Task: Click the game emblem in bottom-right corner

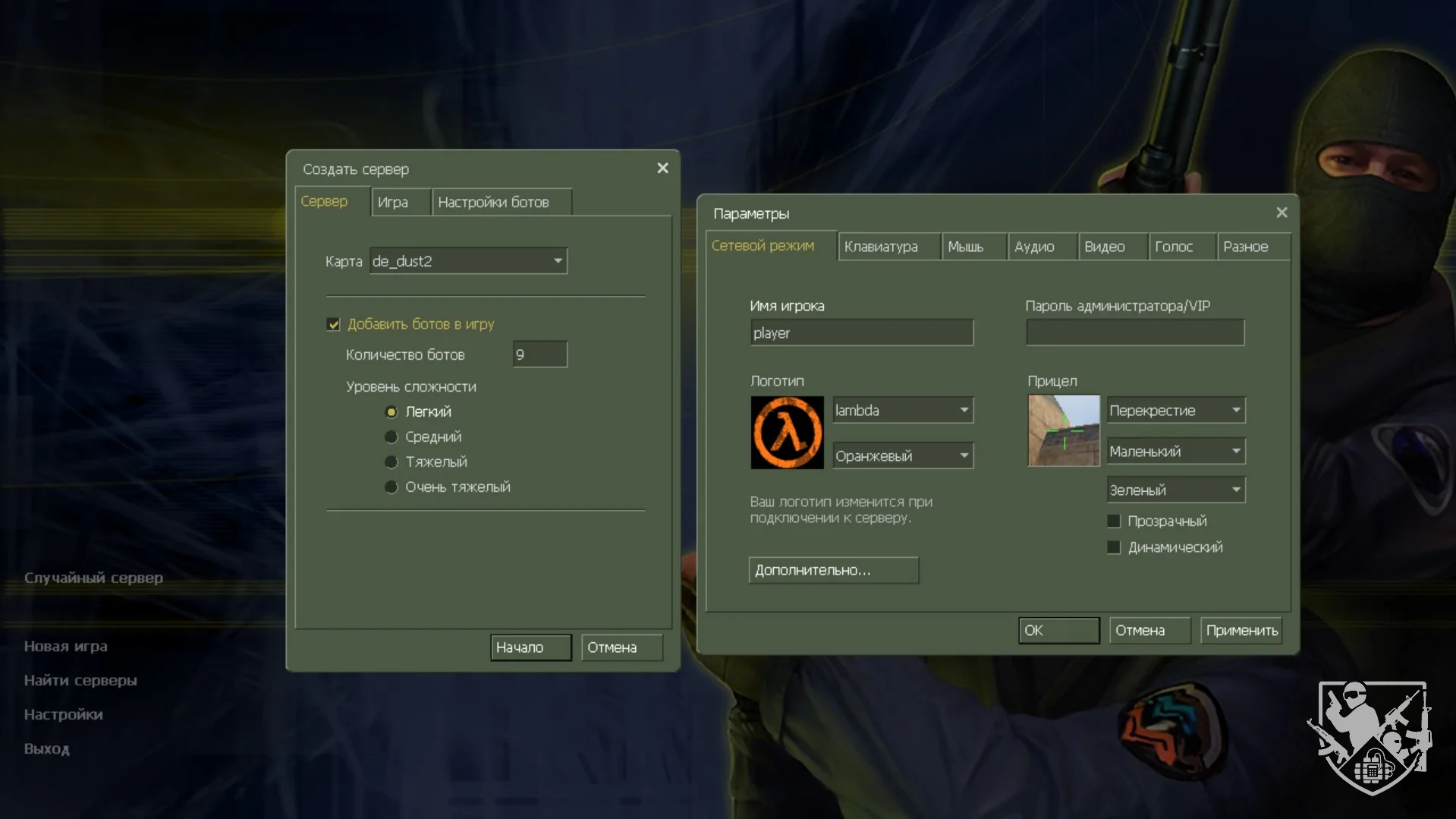Action: (x=1372, y=736)
